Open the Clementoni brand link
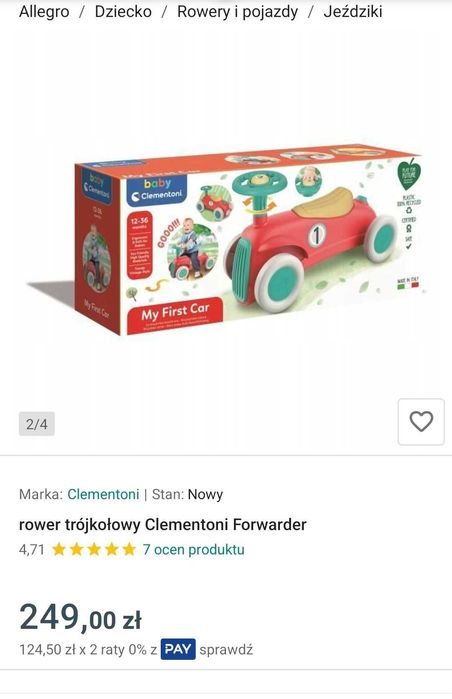452x699 pixels. point(103,494)
